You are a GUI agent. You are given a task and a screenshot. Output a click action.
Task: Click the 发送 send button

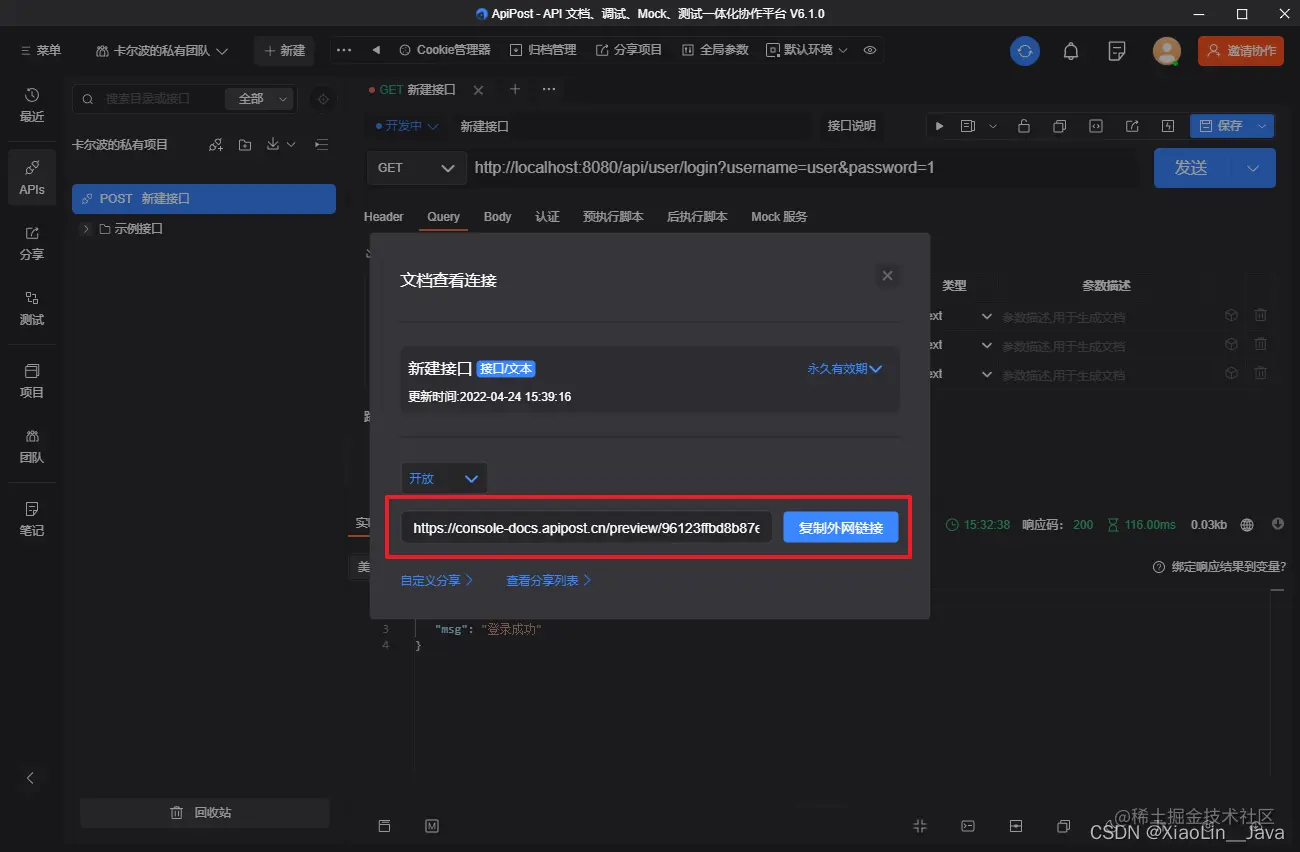(x=1192, y=168)
